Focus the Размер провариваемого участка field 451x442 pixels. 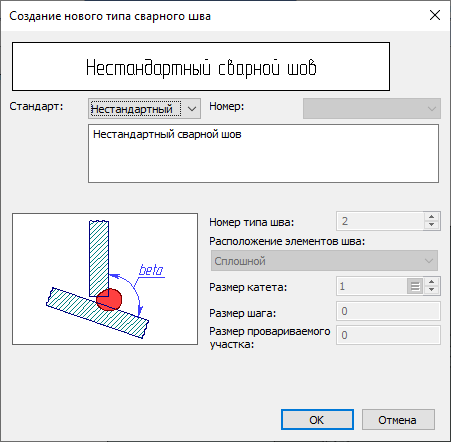[388, 335]
